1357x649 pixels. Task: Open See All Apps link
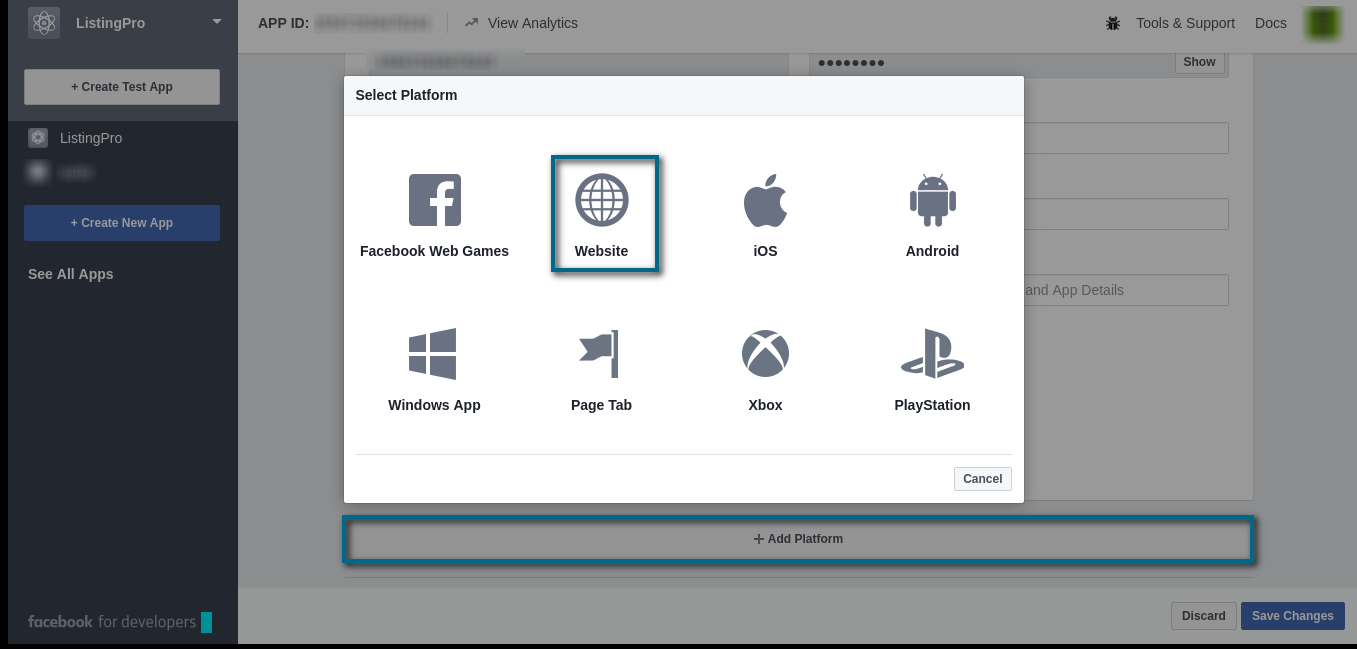pos(71,274)
